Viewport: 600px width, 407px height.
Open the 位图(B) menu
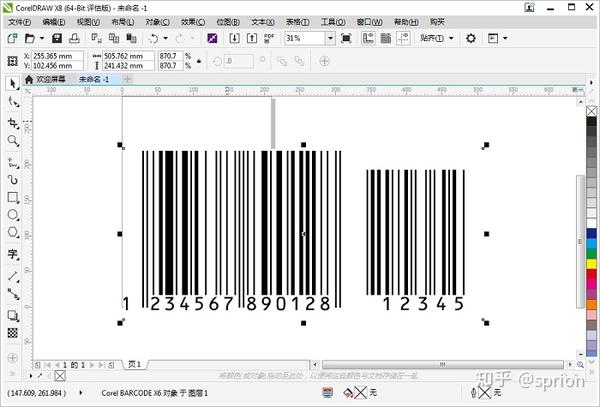pyautogui.click(x=228, y=22)
